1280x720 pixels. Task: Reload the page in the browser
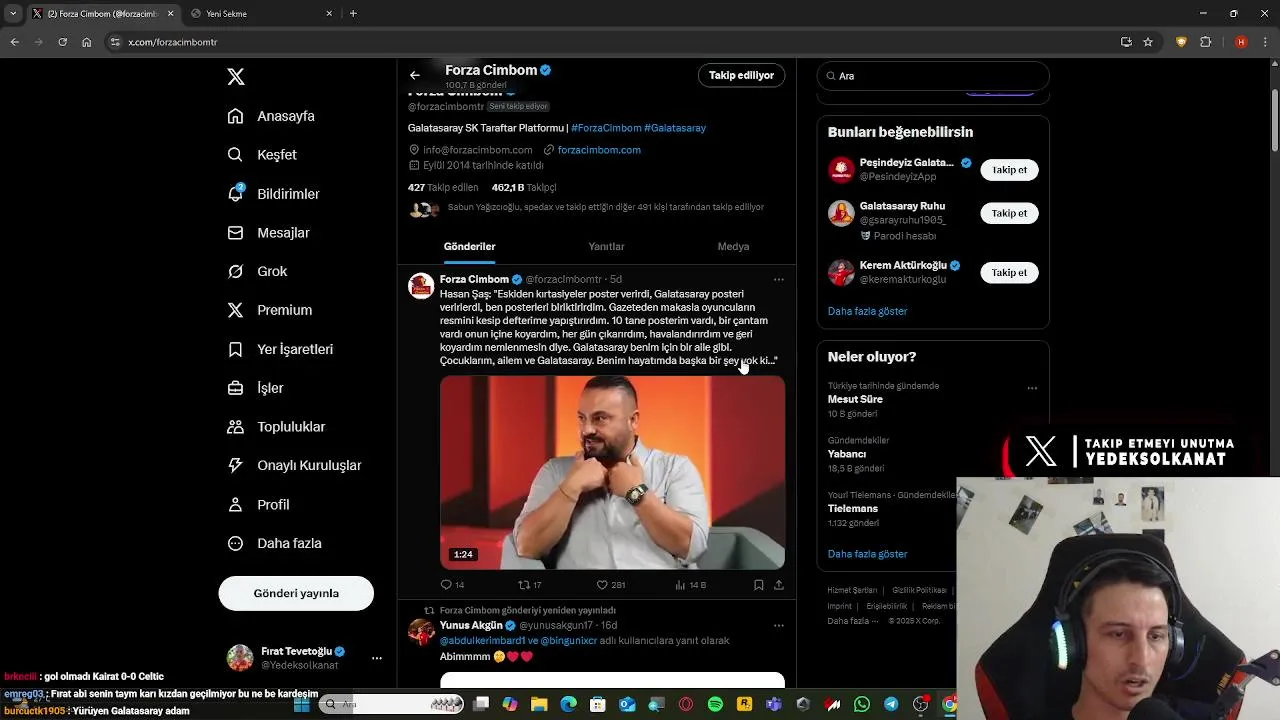coord(62,42)
